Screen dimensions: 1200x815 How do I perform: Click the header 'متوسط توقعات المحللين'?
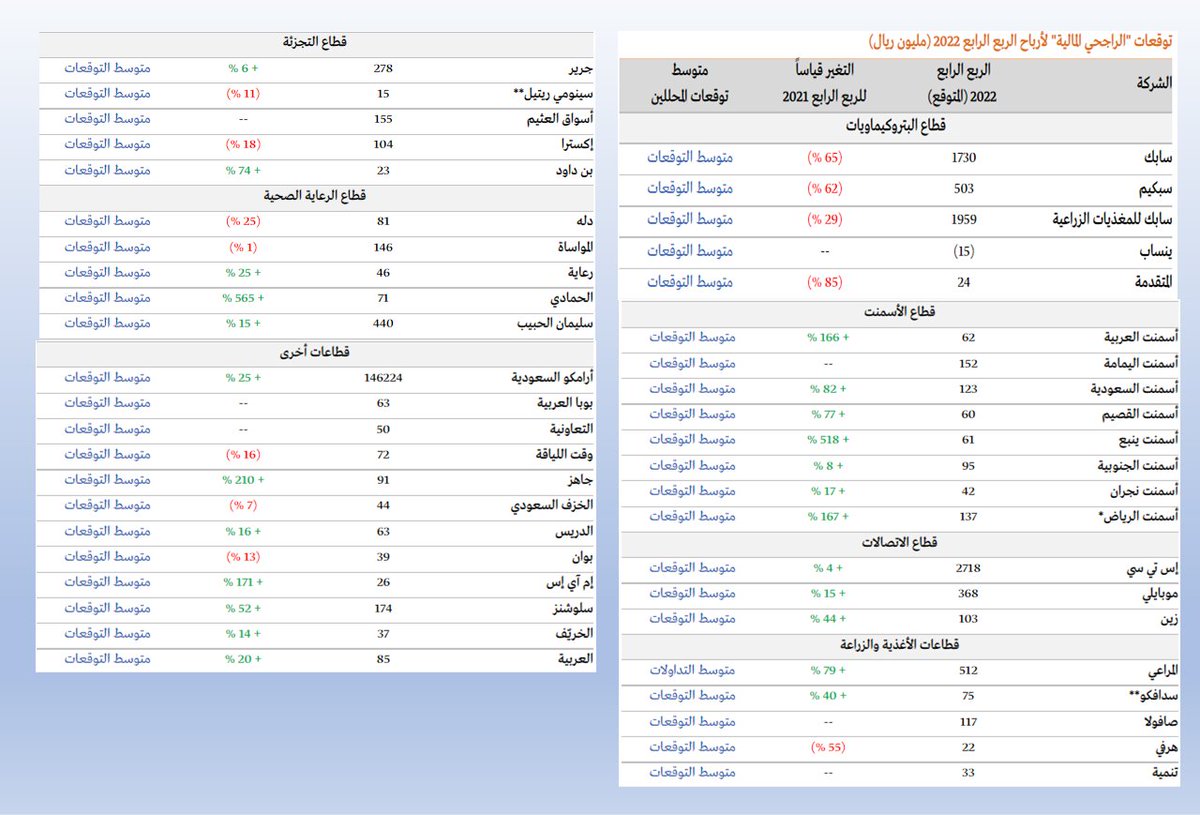(x=690, y=84)
